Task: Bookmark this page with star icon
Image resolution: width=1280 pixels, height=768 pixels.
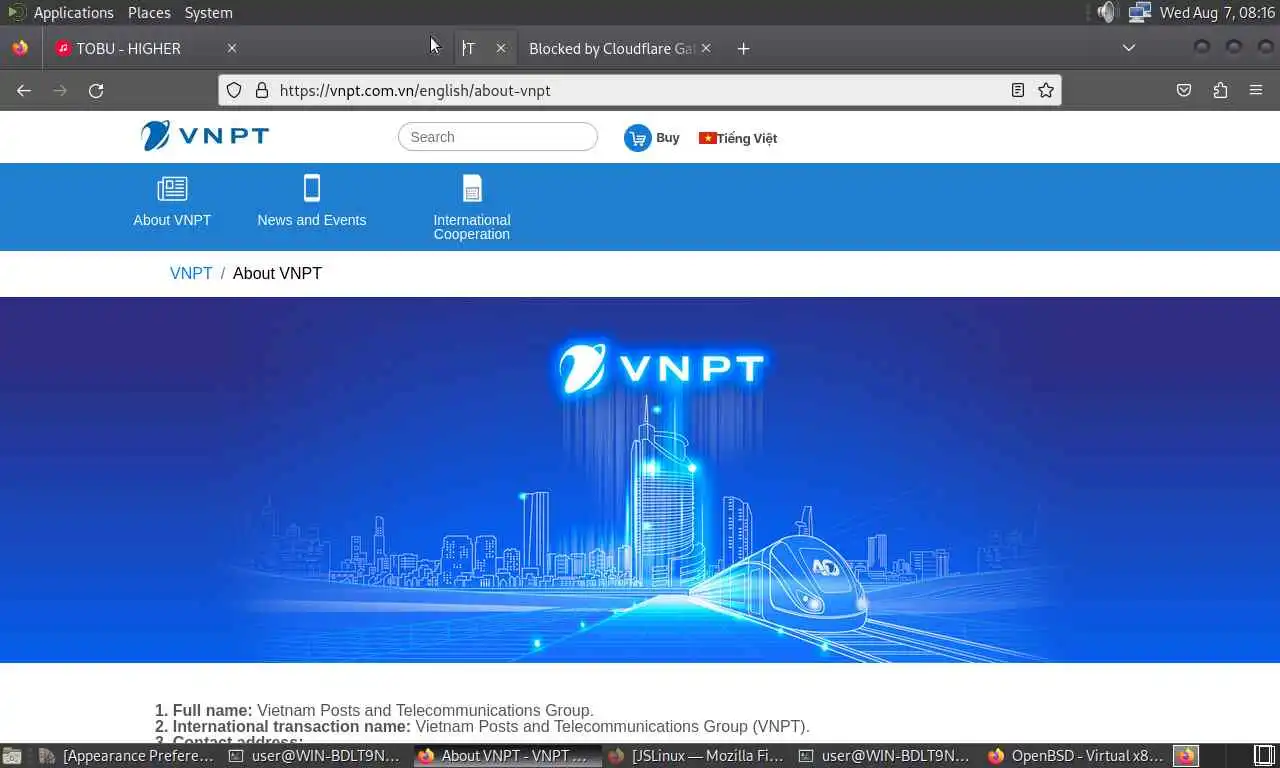Action: (1046, 90)
